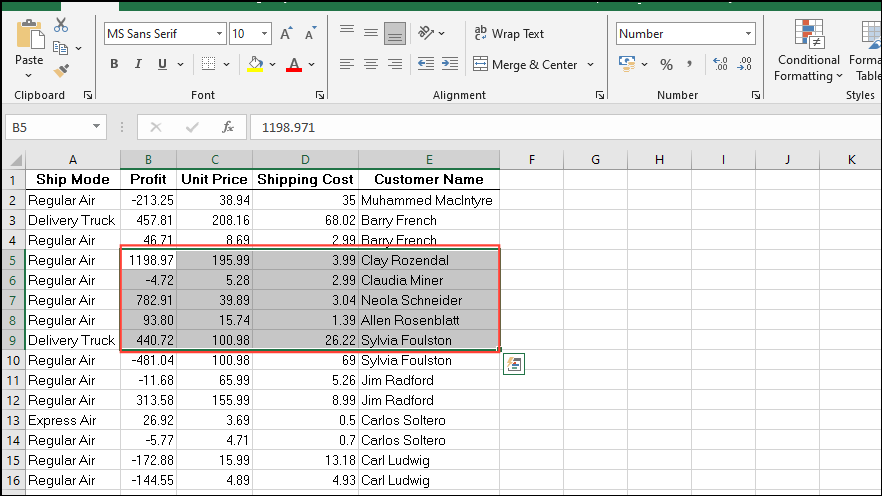Image resolution: width=882 pixels, height=496 pixels.
Task: Click the Decrease Indent icon
Action: [x=426, y=64]
